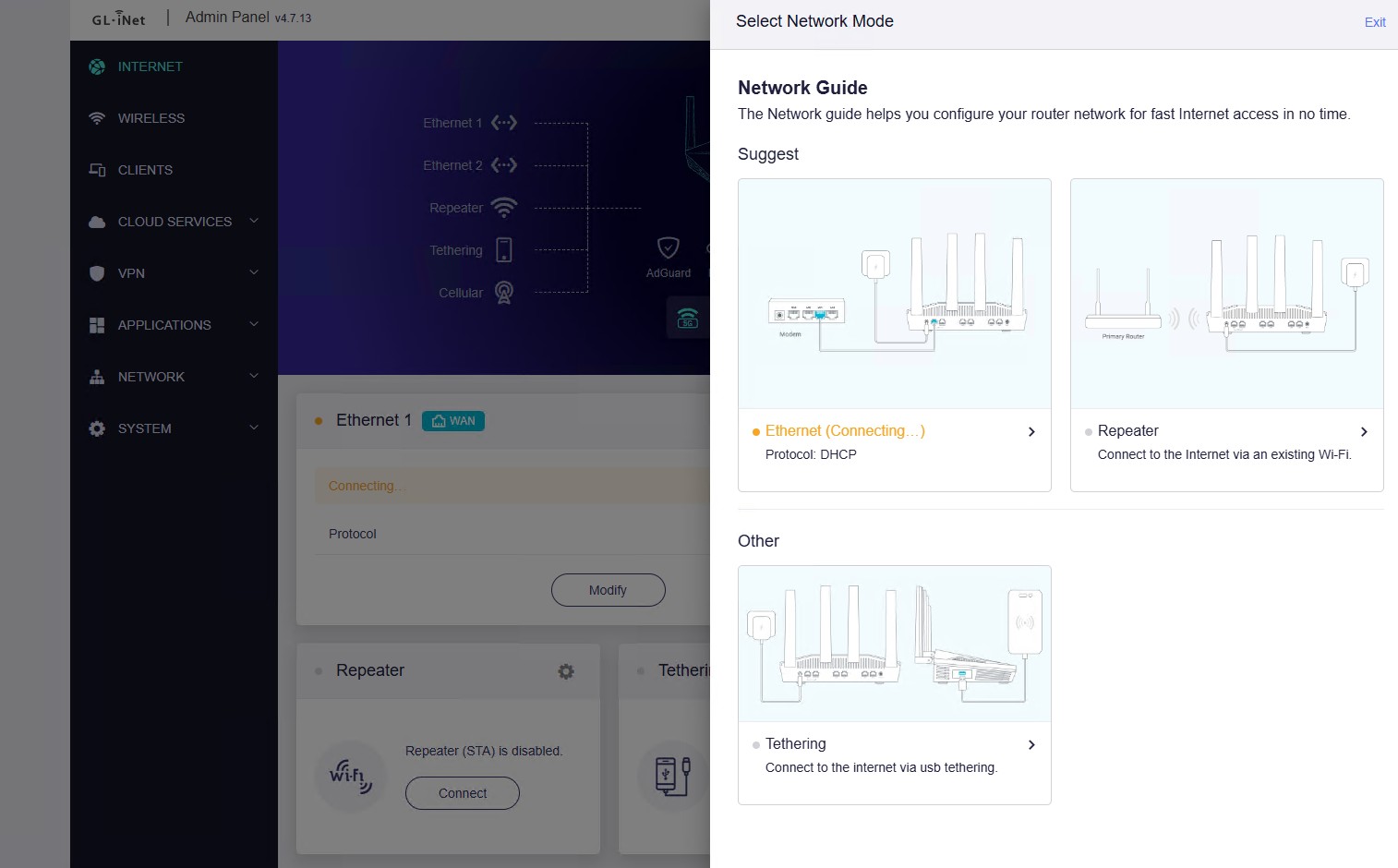Click the USB tethering phone icon
Viewport: 1398px width, 868px height.
click(674, 777)
